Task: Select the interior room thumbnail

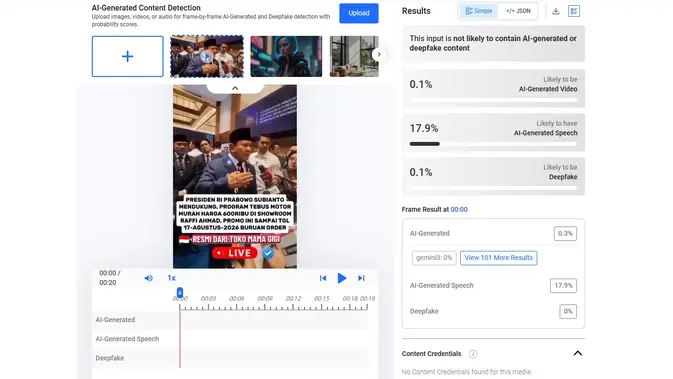Action: pos(354,56)
